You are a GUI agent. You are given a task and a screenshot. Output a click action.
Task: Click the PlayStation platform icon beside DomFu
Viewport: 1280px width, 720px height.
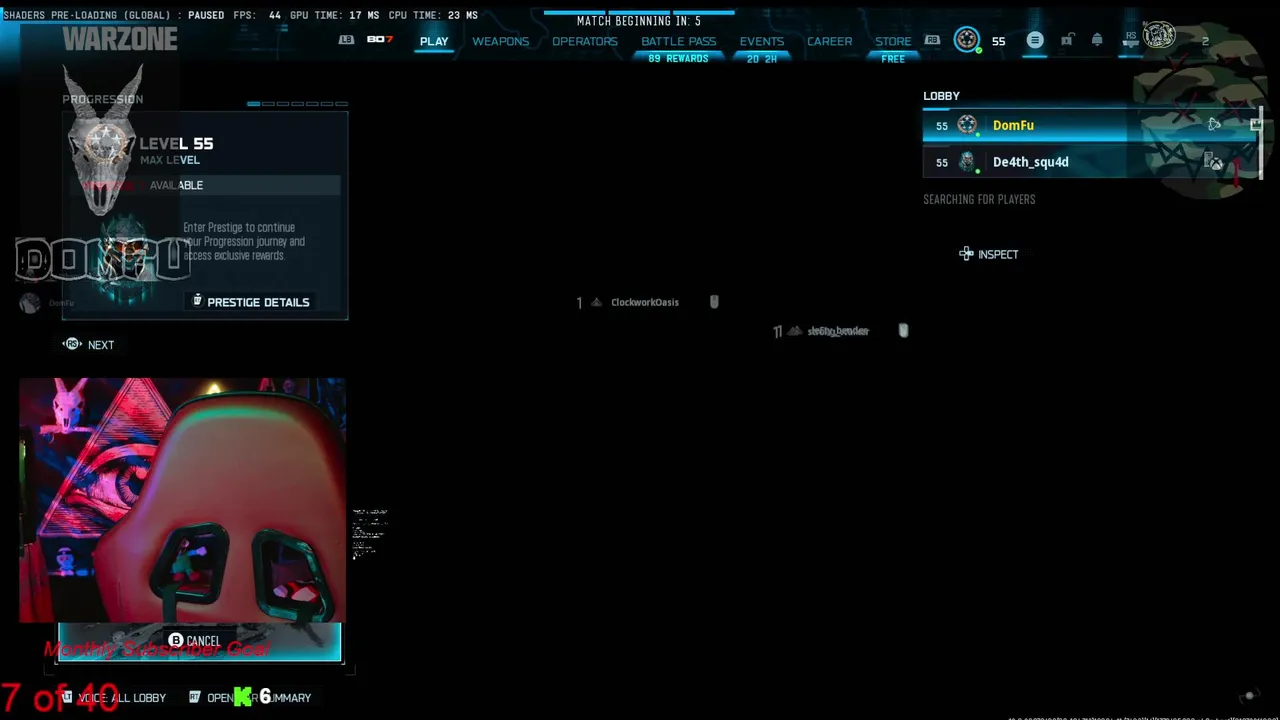(1214, 125)
